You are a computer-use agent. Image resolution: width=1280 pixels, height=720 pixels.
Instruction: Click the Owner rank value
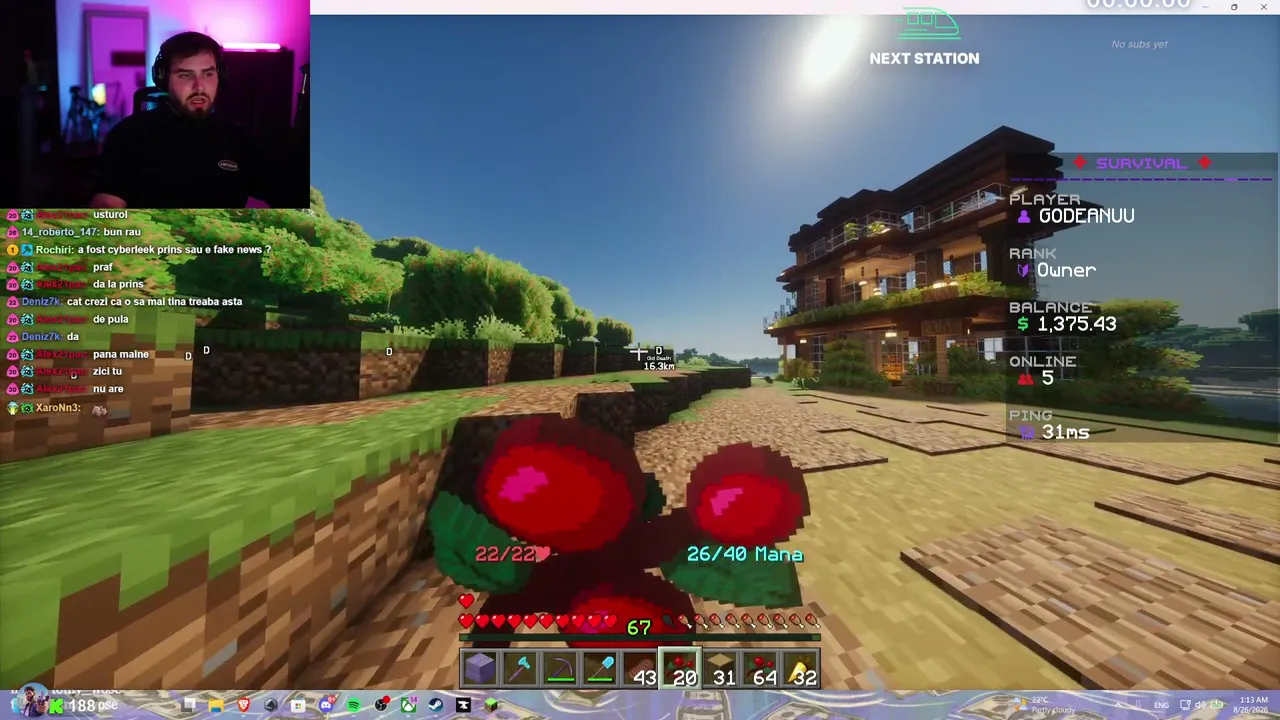coord(1066,270)
